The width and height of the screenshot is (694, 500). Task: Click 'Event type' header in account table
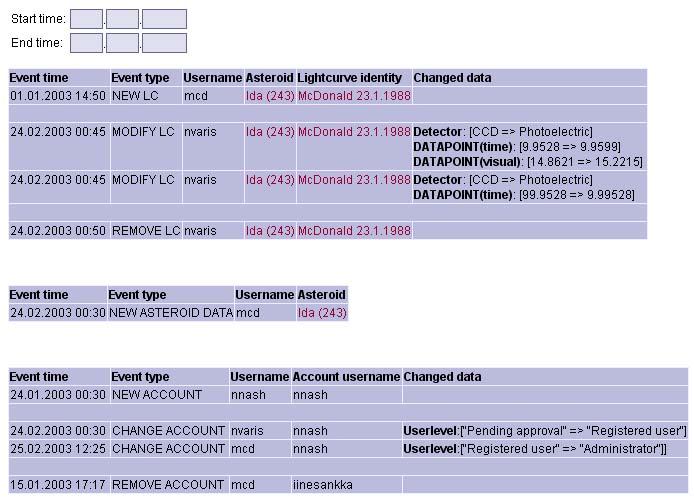pyautogui.click(x=140, y=377)
